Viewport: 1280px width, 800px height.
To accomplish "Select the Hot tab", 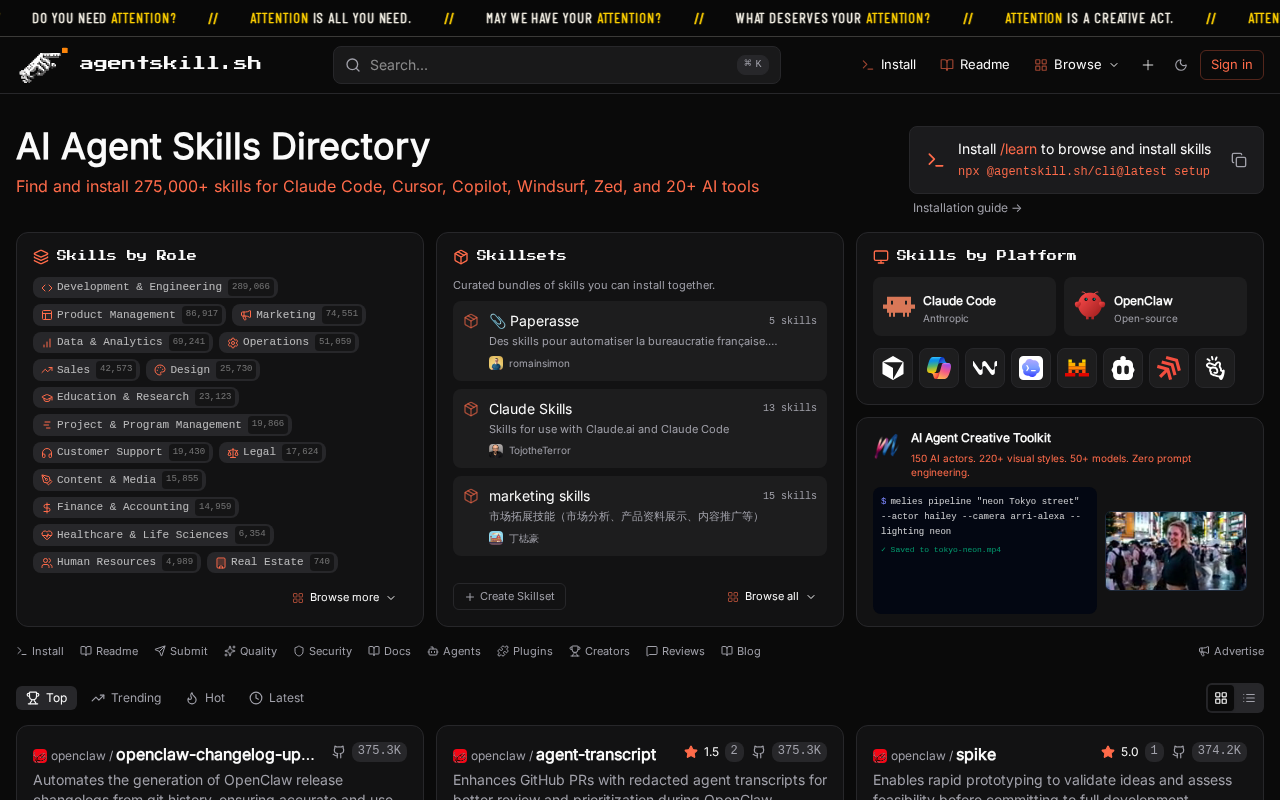I will (x=205, y=698).
